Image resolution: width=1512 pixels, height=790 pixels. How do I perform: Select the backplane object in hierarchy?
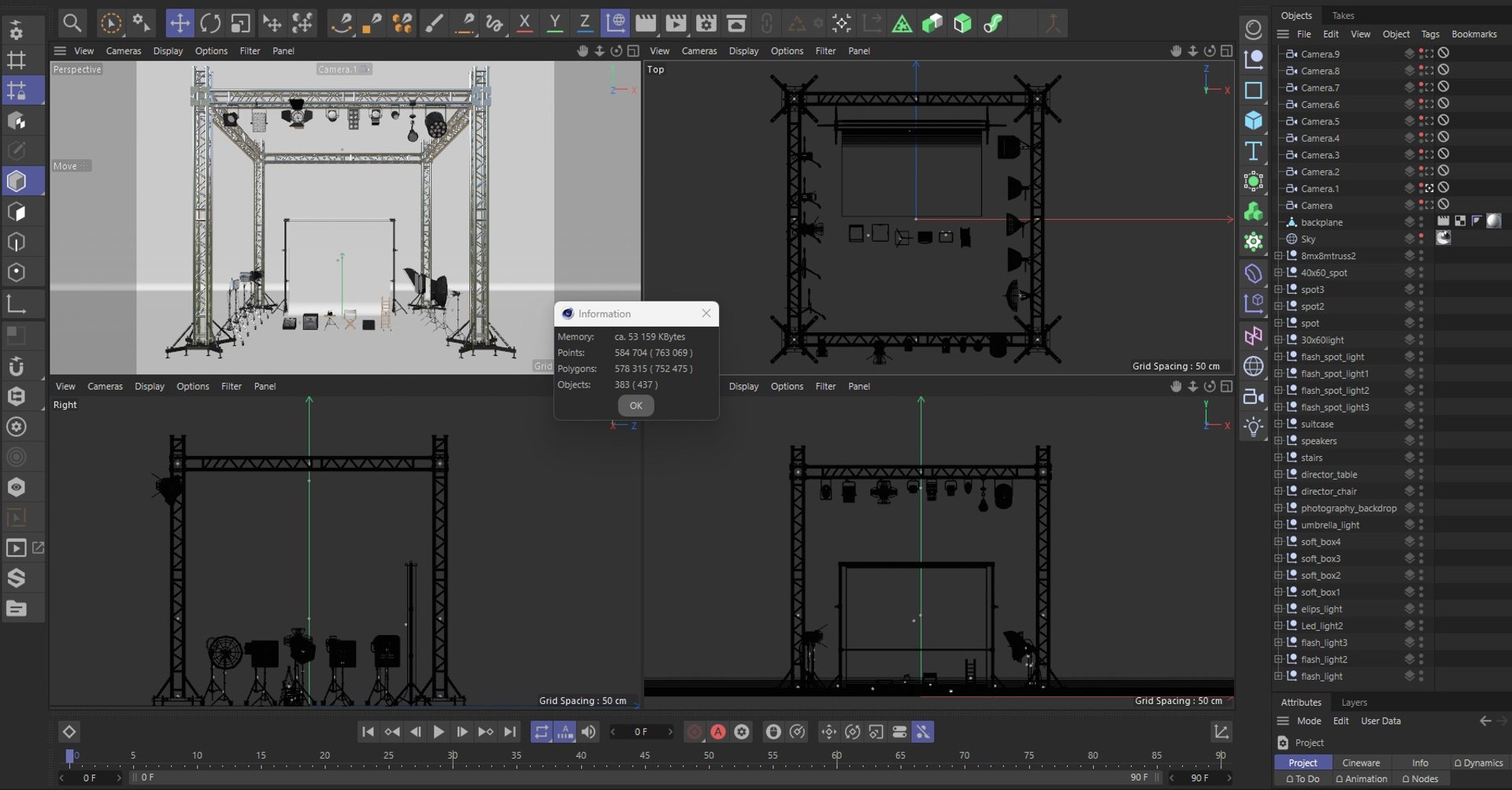[x=1321, y=222]
